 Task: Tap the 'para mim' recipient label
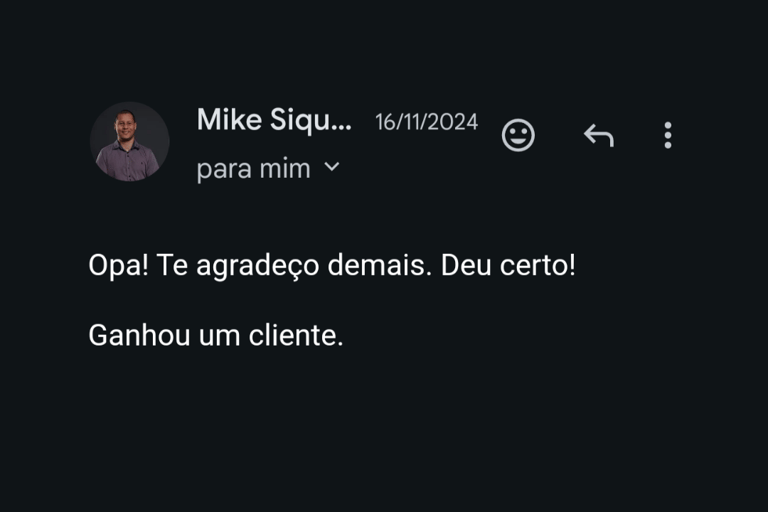254,170
